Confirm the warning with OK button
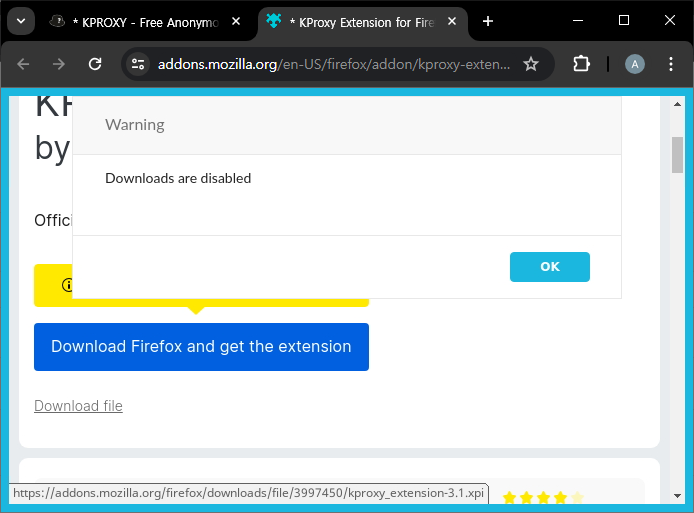 (x=550, y=267)
